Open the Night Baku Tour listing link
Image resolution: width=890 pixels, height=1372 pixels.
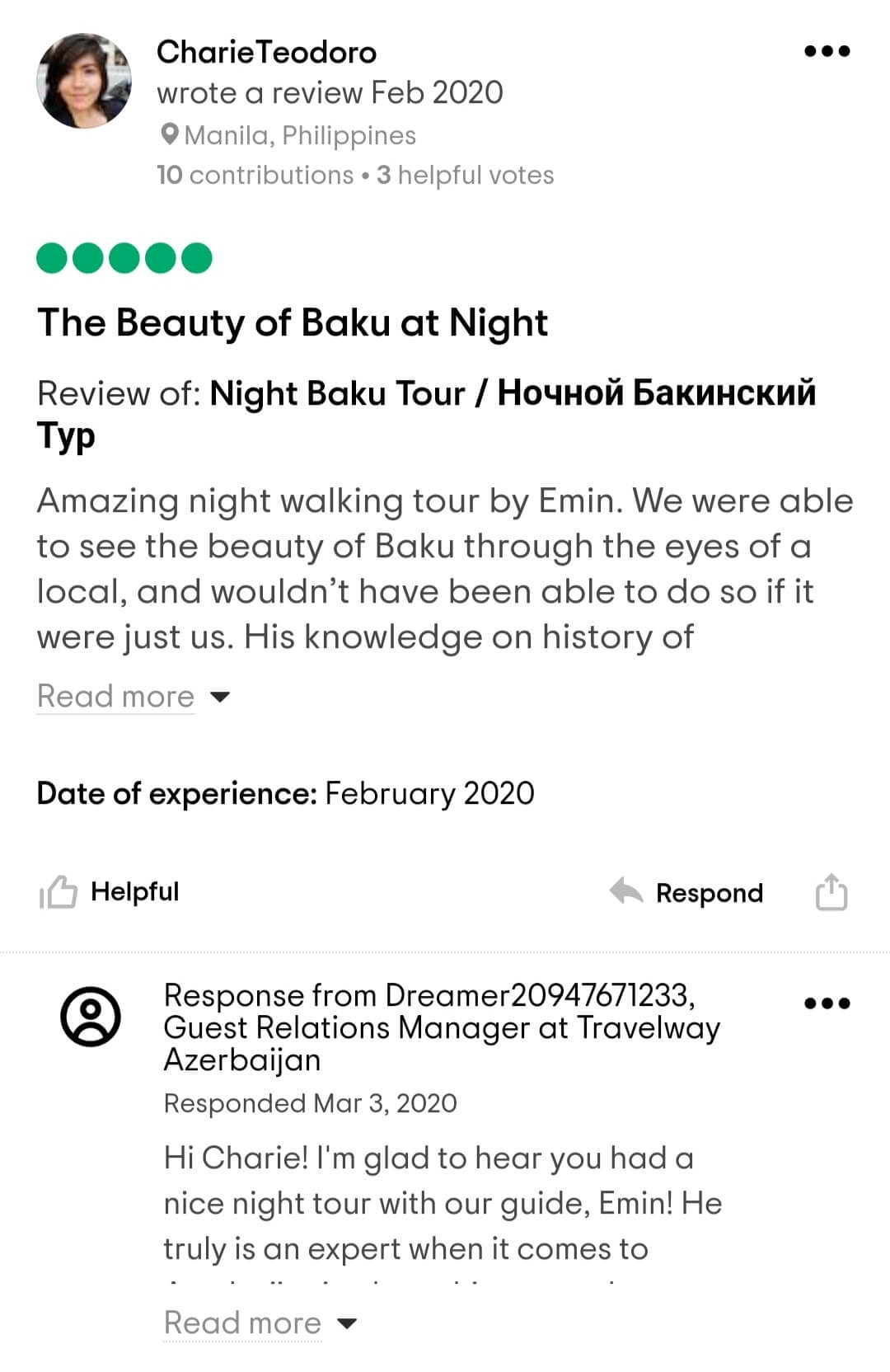click(511, 394)
